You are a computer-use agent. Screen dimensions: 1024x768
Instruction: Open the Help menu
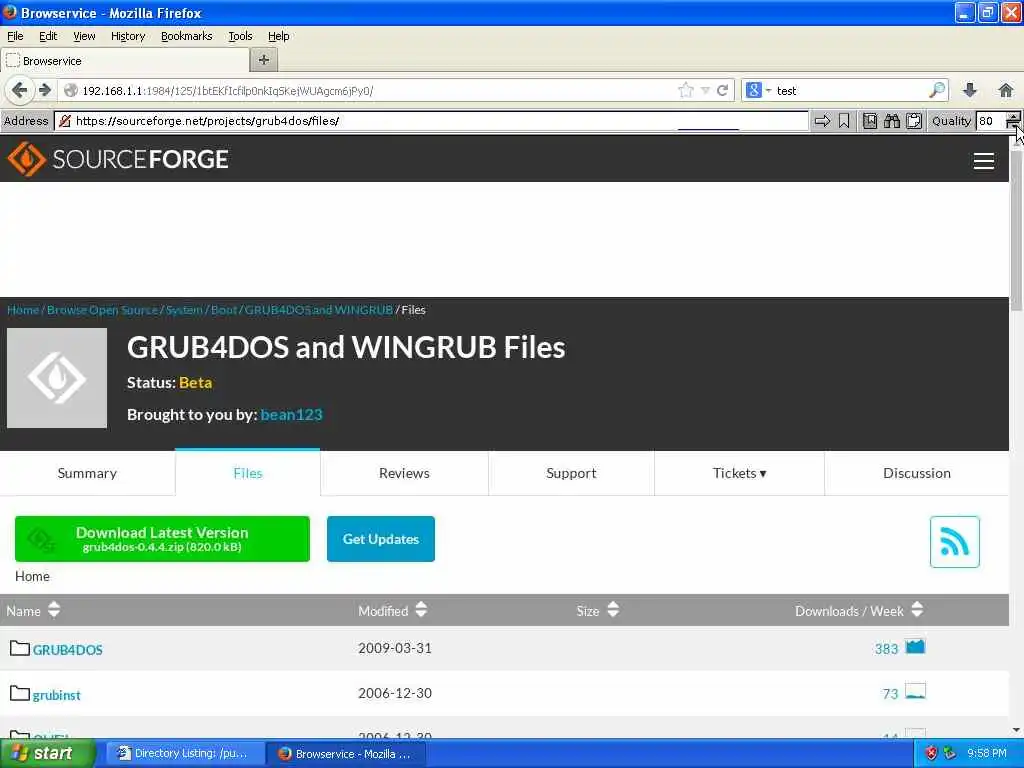tap(279, 36)
